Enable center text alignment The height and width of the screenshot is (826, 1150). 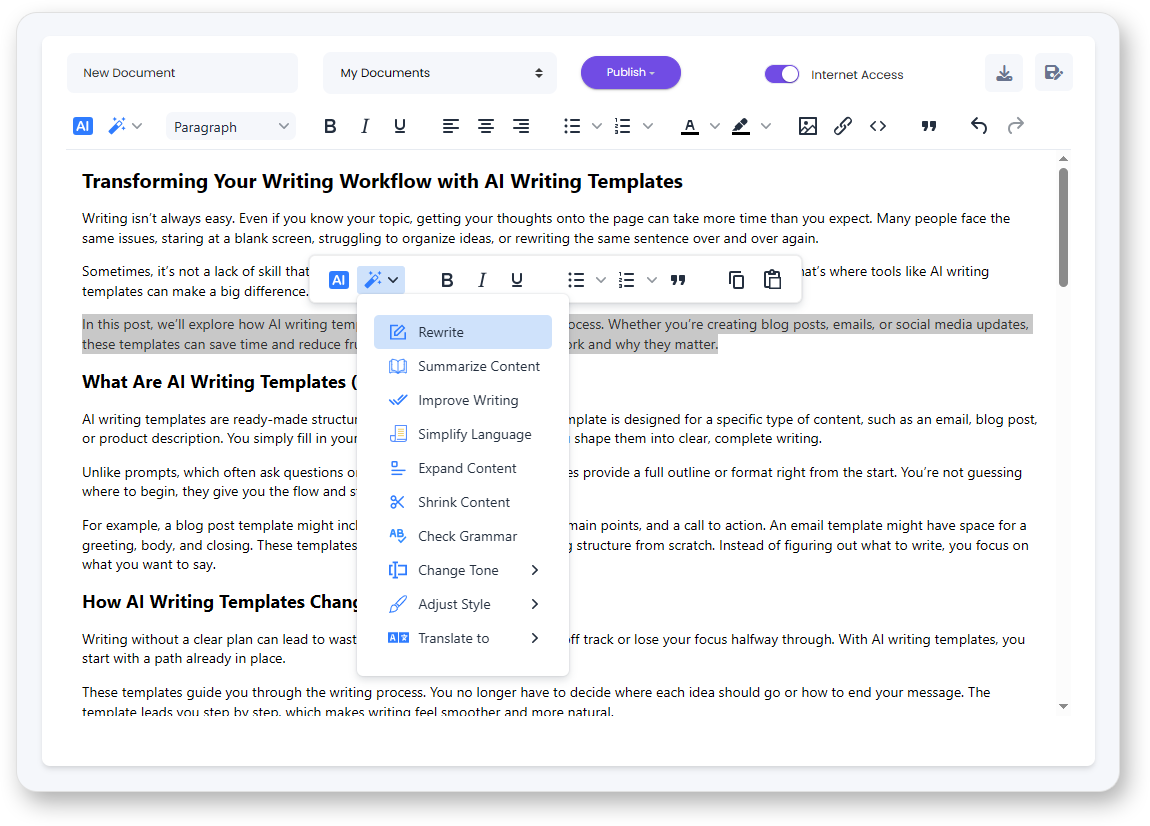pos(486,125)
